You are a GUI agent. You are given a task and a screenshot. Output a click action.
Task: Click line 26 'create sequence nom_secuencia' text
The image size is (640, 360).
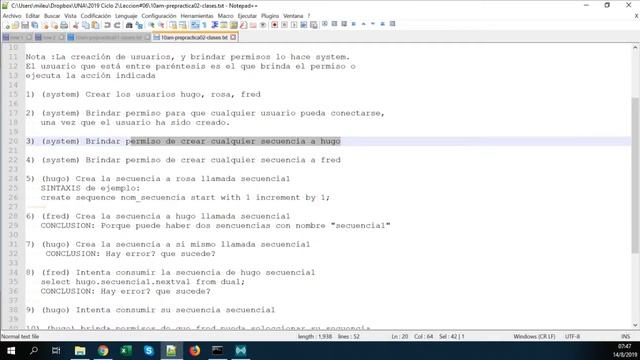point(113,198)
